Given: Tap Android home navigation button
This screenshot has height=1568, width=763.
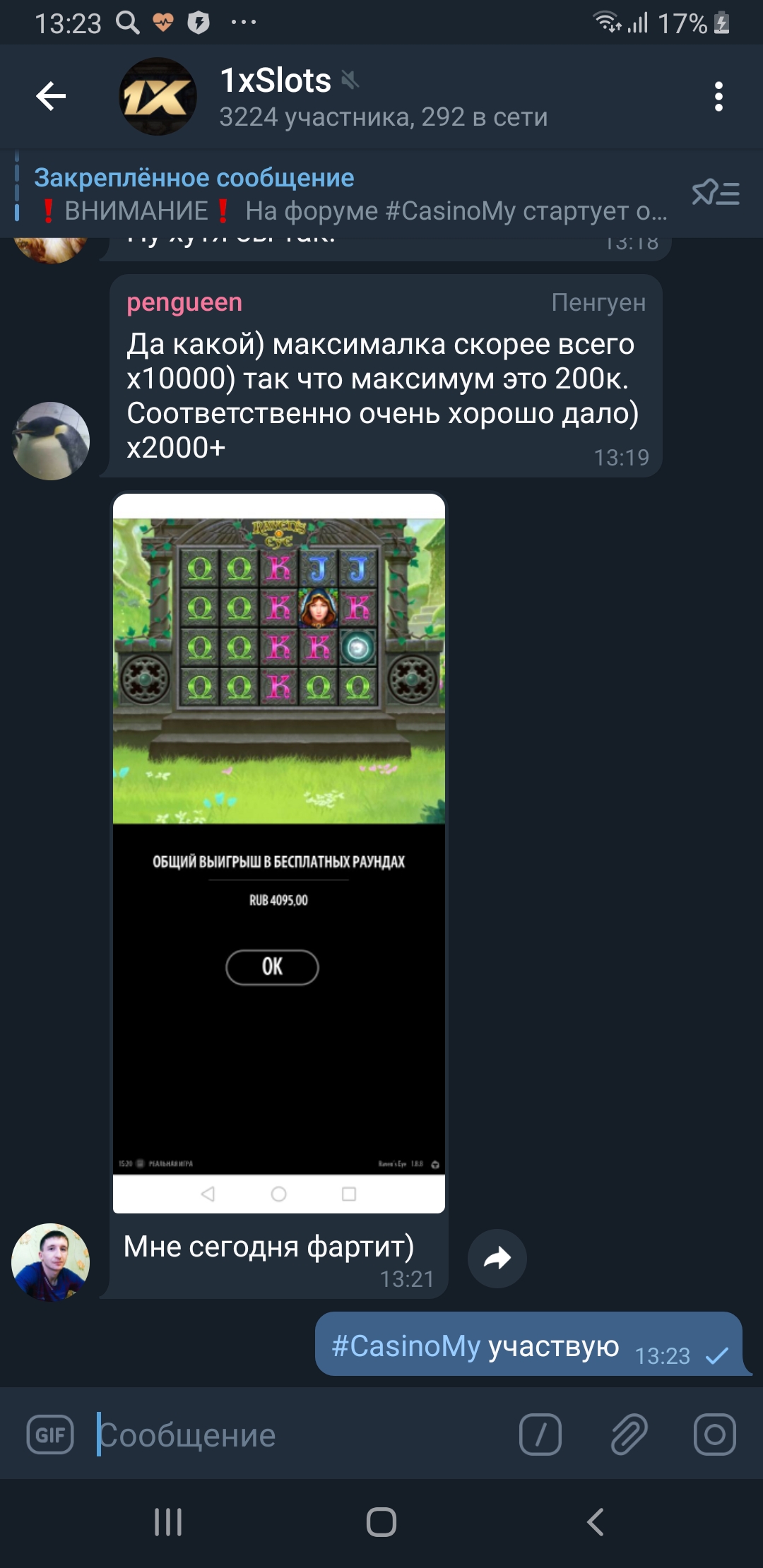Looking at the screenshot, I should pyautogui.click(x=381, y=1522).
